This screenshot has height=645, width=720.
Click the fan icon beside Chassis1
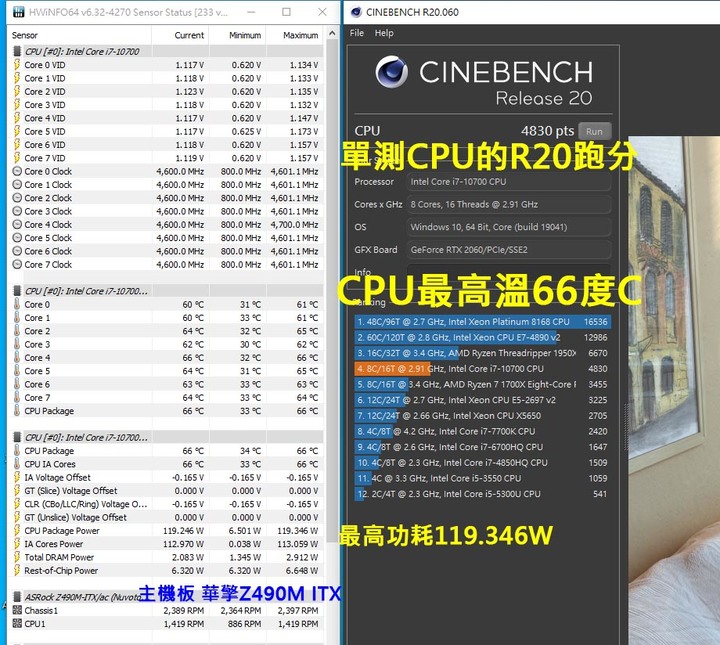pyautogui.click(x=17, y=610)
